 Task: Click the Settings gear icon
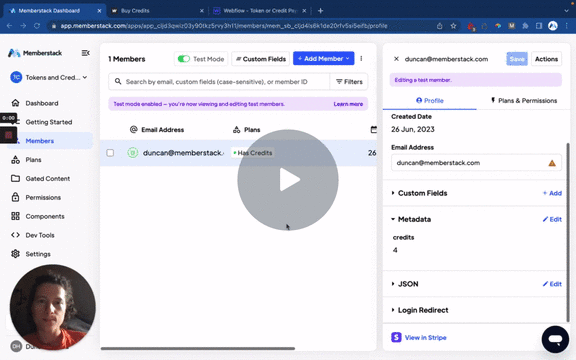tap(15, 254)
